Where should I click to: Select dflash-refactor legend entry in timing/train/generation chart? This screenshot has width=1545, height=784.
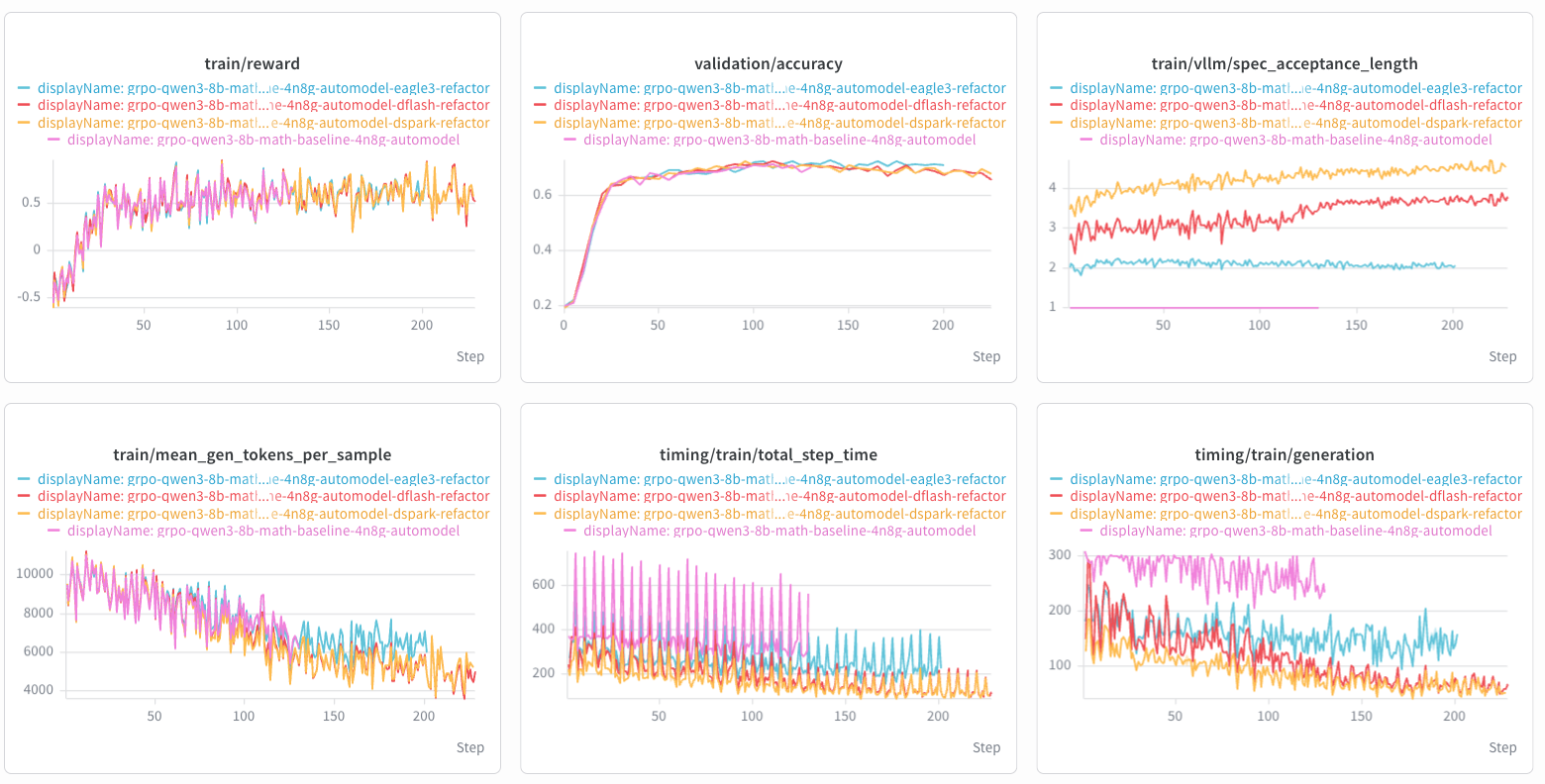pos(1285,496)
